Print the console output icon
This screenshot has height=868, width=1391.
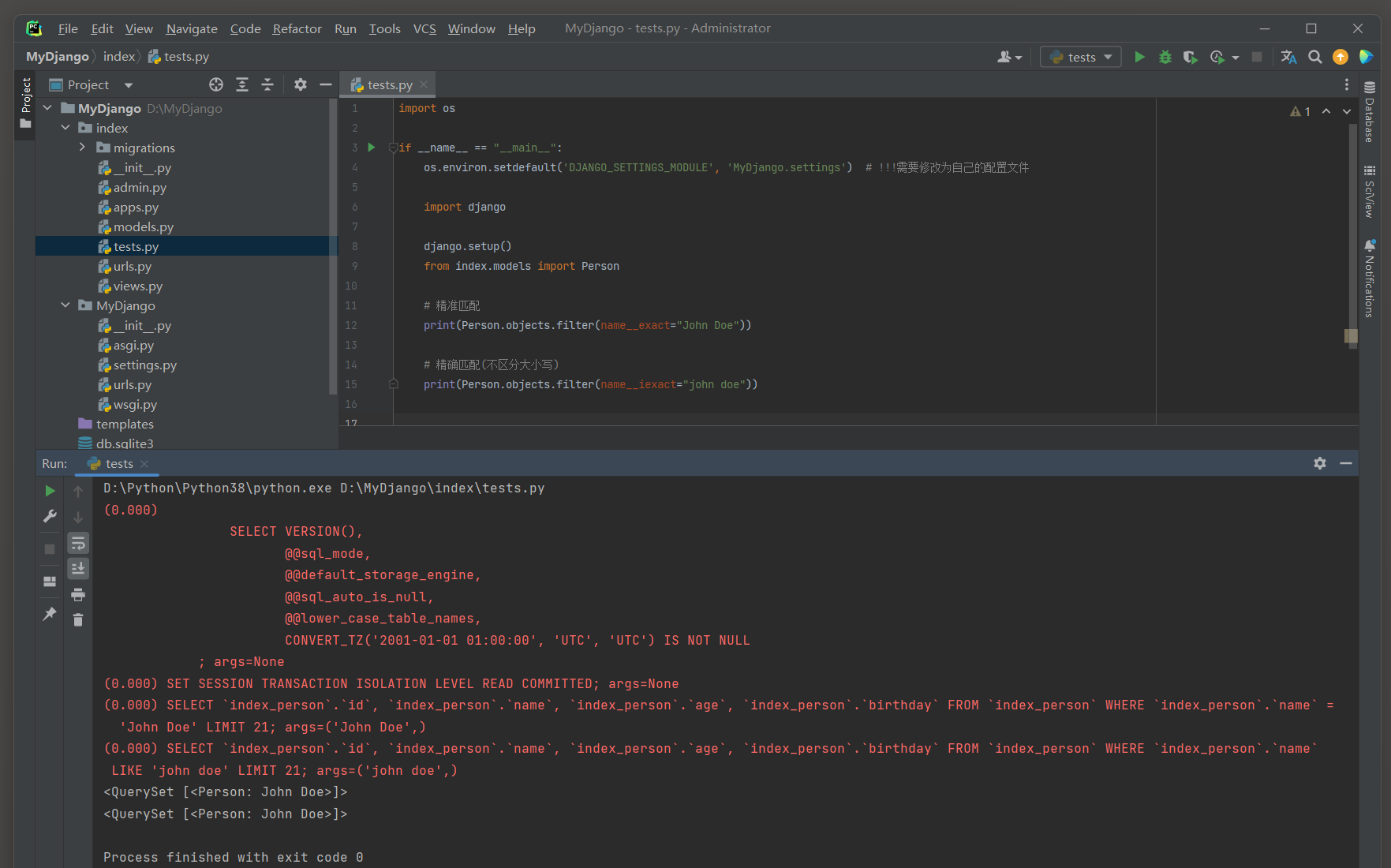pyautogui.click(x=78, y=595)
